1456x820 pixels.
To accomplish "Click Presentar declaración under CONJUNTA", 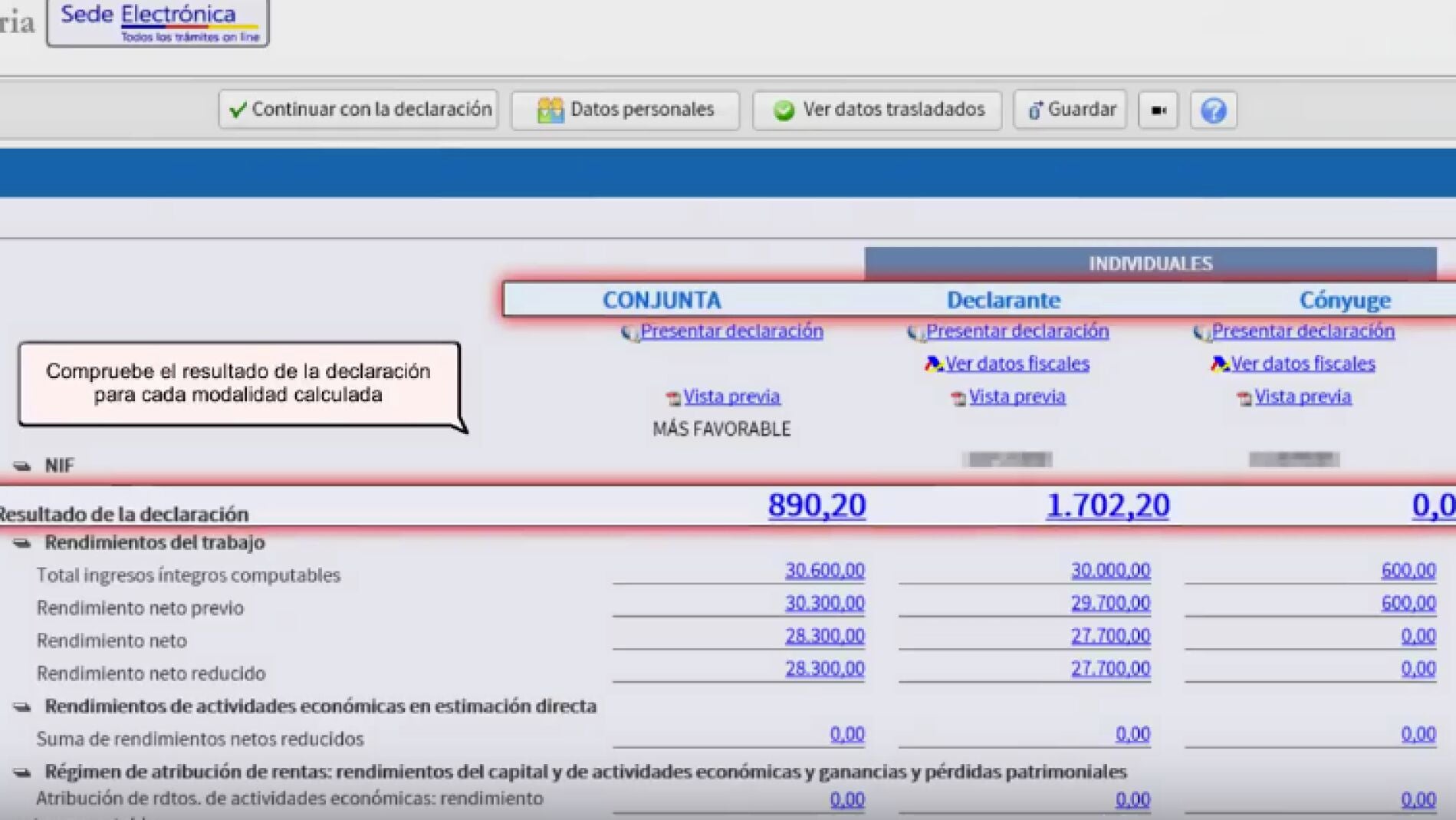I will tap(731, 331).
